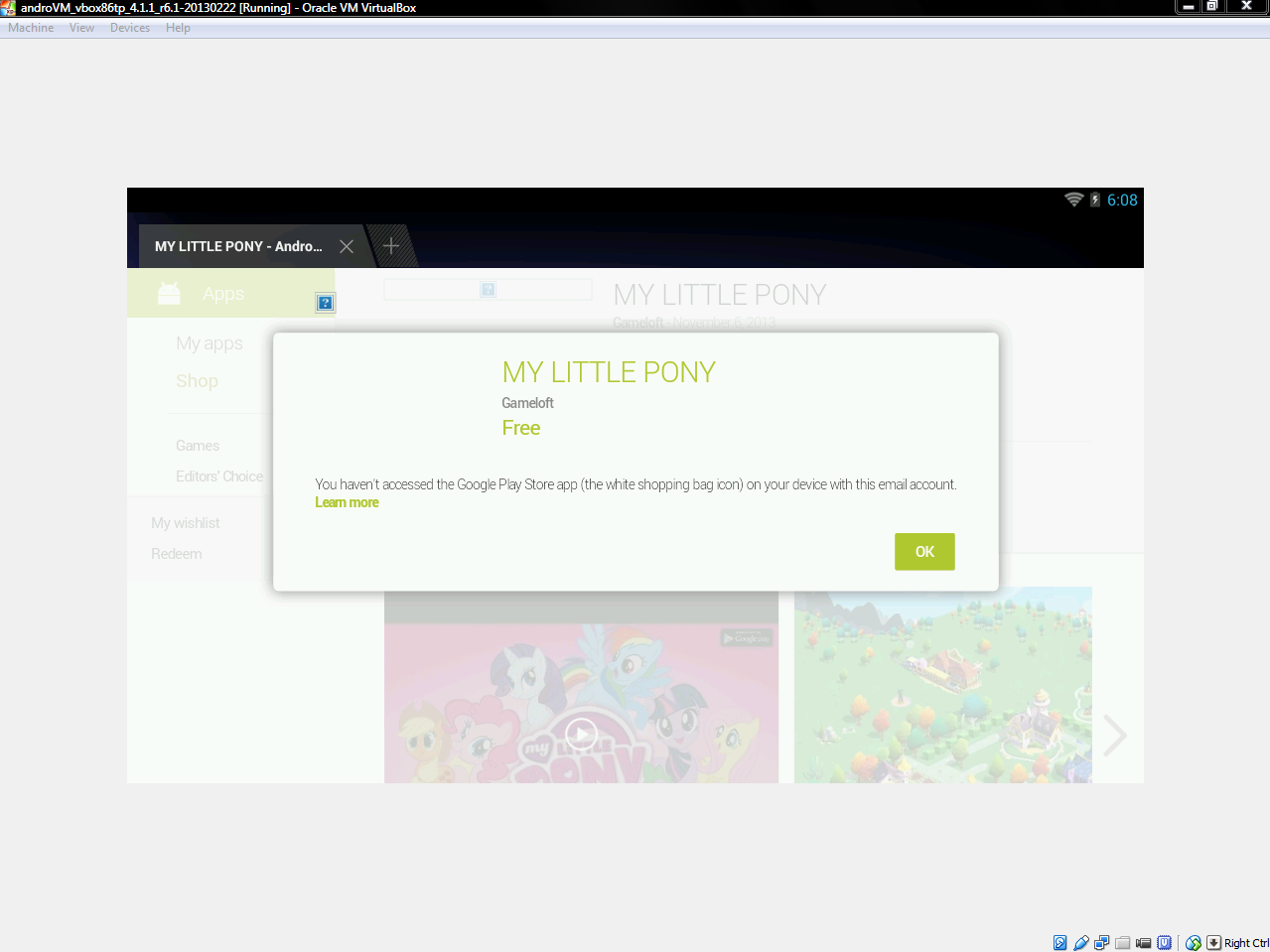Click the shared folders status icon
Screen dimensions: 1270x952
1123,943
